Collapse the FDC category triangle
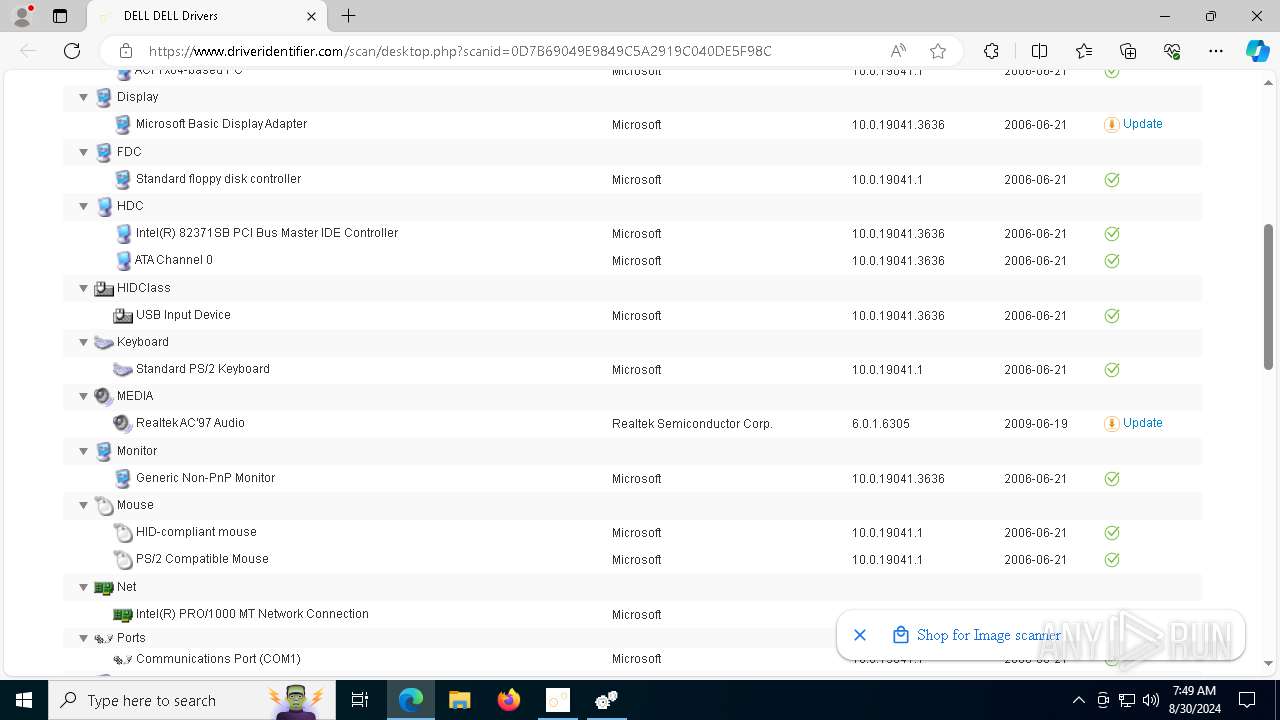The image size is (1280, 720). tap(84, 152)
